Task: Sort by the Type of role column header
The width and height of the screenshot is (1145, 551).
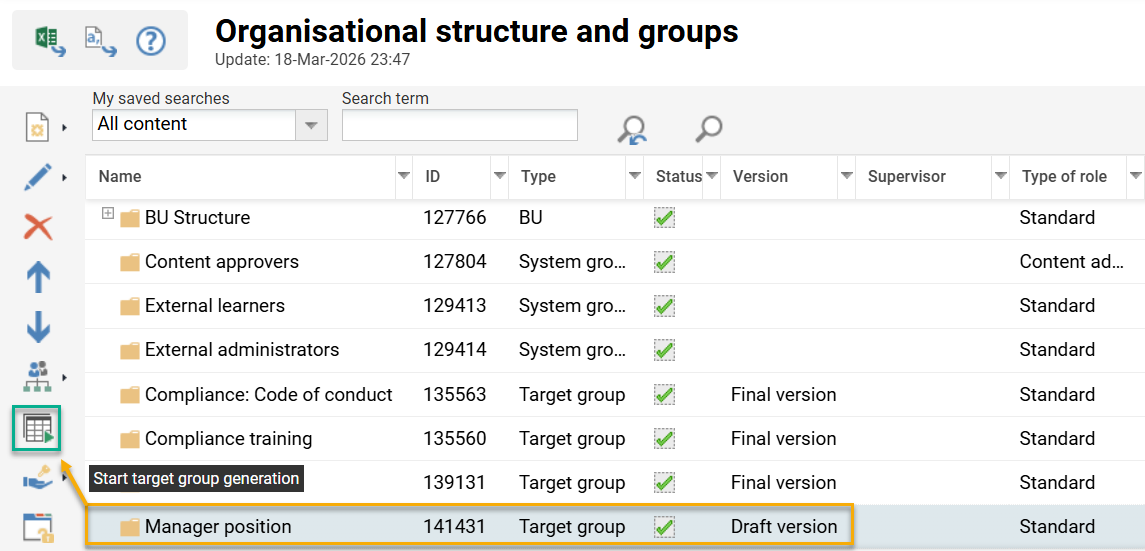Action: pos(1064,177)
